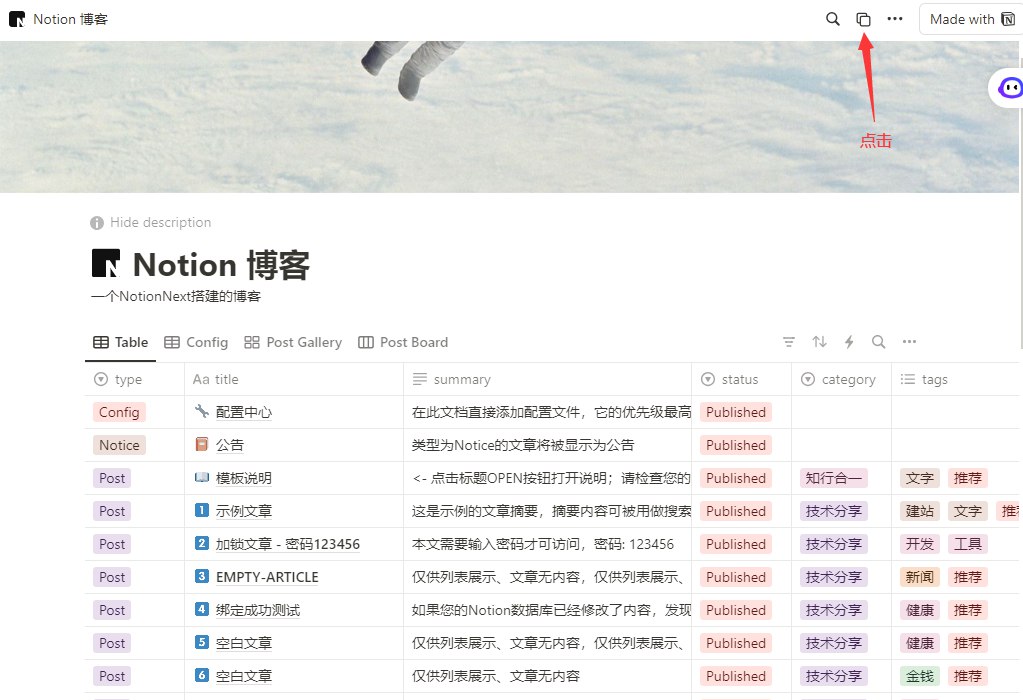Open the EMPTY-ARTICLE page
Viewport: 1023px width, 700px height.
click(267, 577)
